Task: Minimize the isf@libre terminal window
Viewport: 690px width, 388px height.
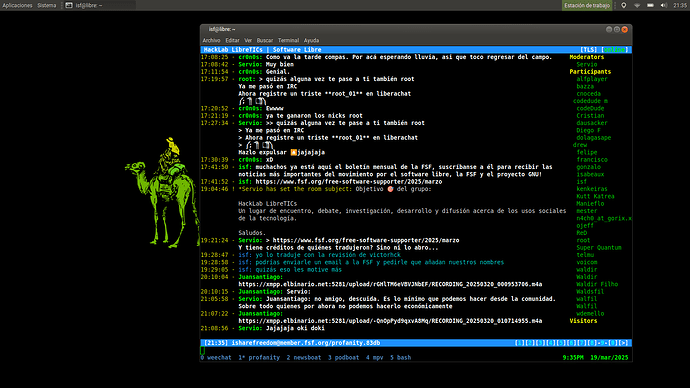Action: pyautogui.click(x=609, y=29)
